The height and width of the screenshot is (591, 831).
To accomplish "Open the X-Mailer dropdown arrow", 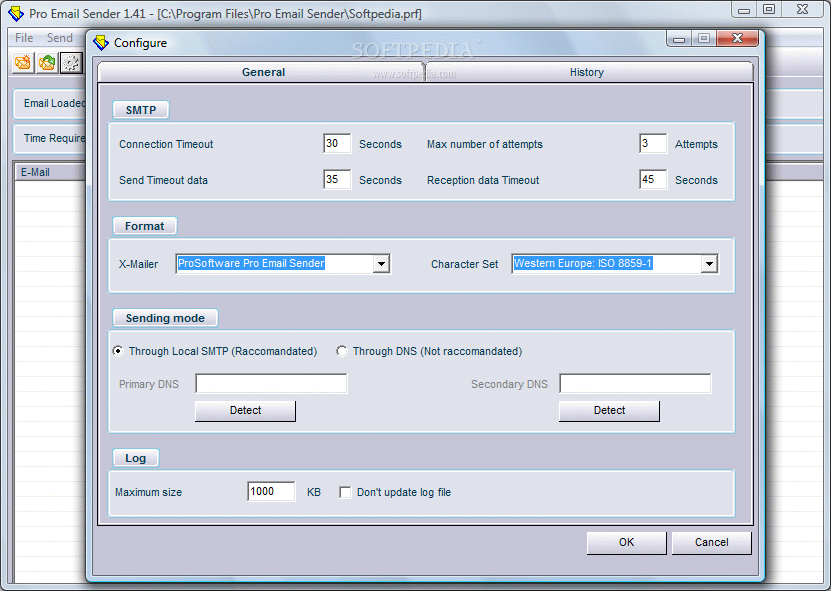I will 381,264.
